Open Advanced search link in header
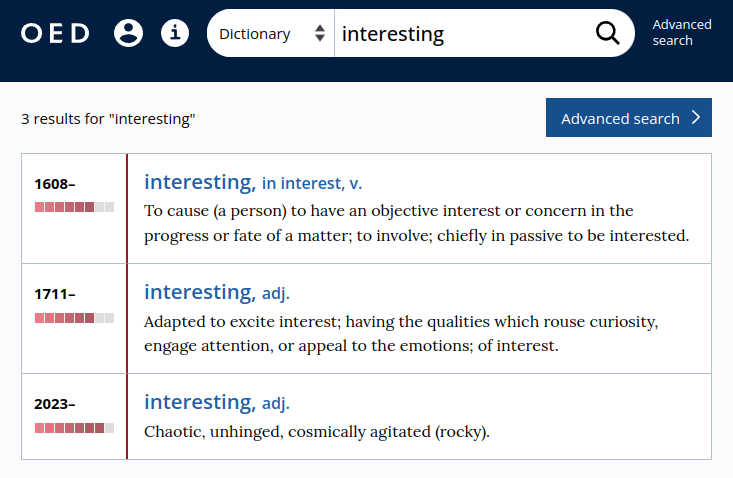Viewport: 733px width, 478px height. click(x=681, y=33)
